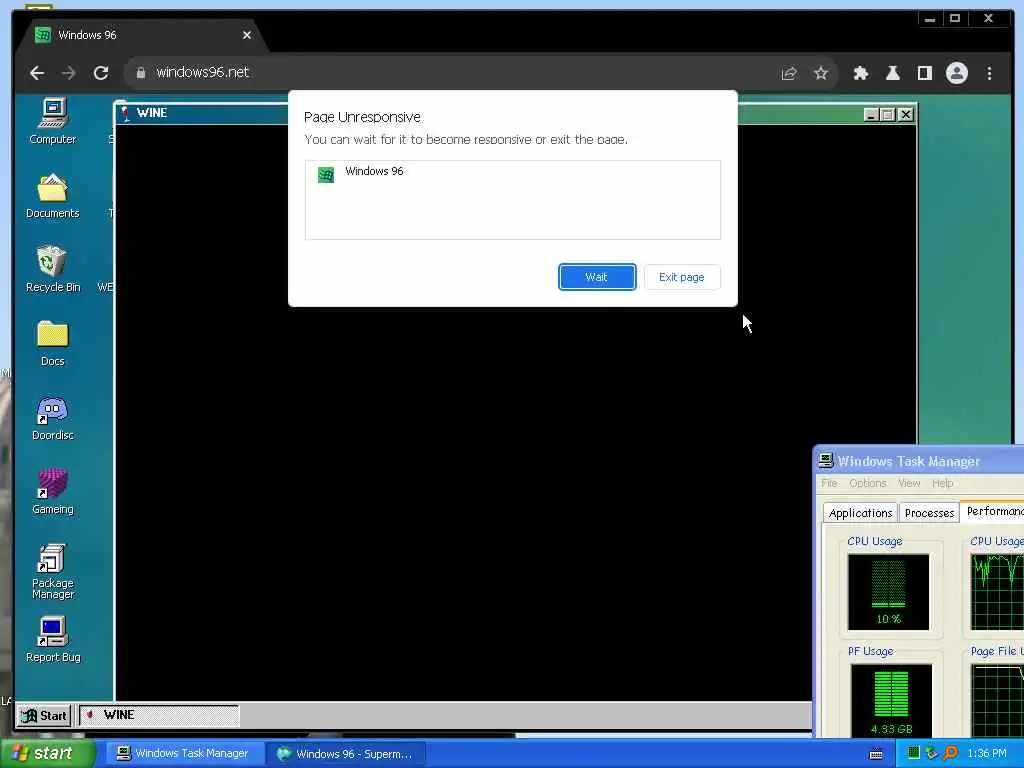Click the browser Back arrow

click(37, 73)
